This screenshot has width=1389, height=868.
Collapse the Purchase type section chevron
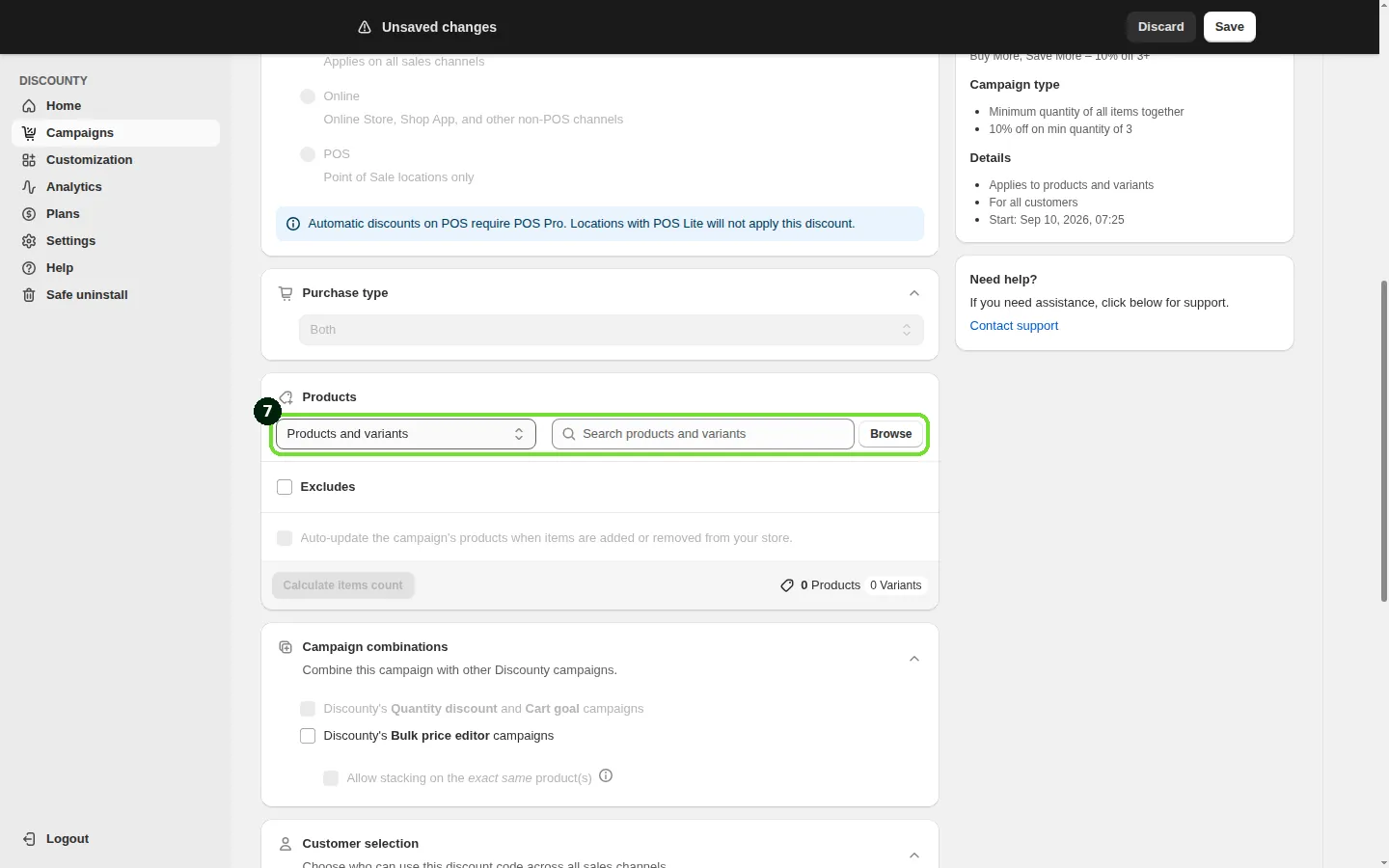point(914,293)
